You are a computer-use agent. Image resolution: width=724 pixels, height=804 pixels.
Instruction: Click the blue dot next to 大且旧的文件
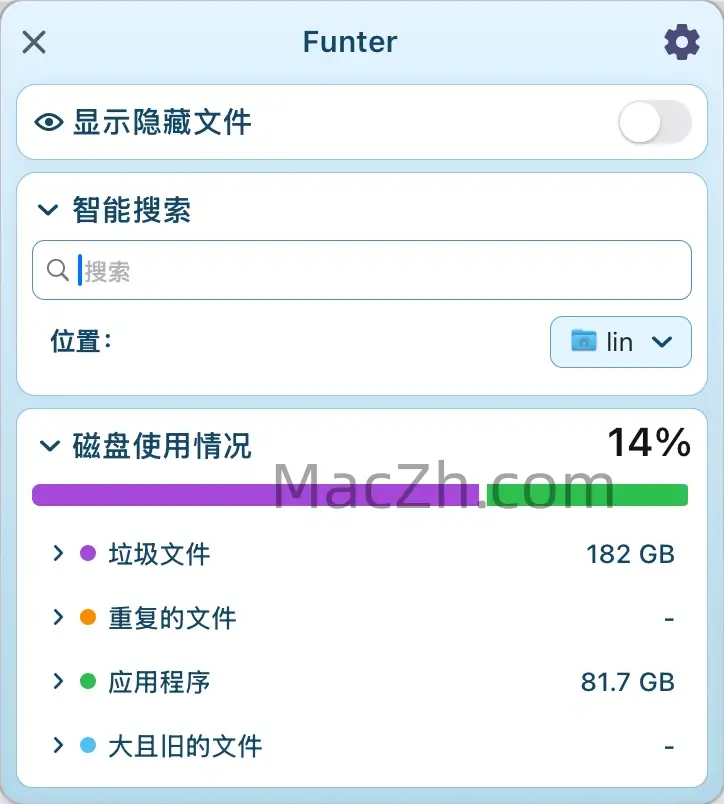point(88,745)
